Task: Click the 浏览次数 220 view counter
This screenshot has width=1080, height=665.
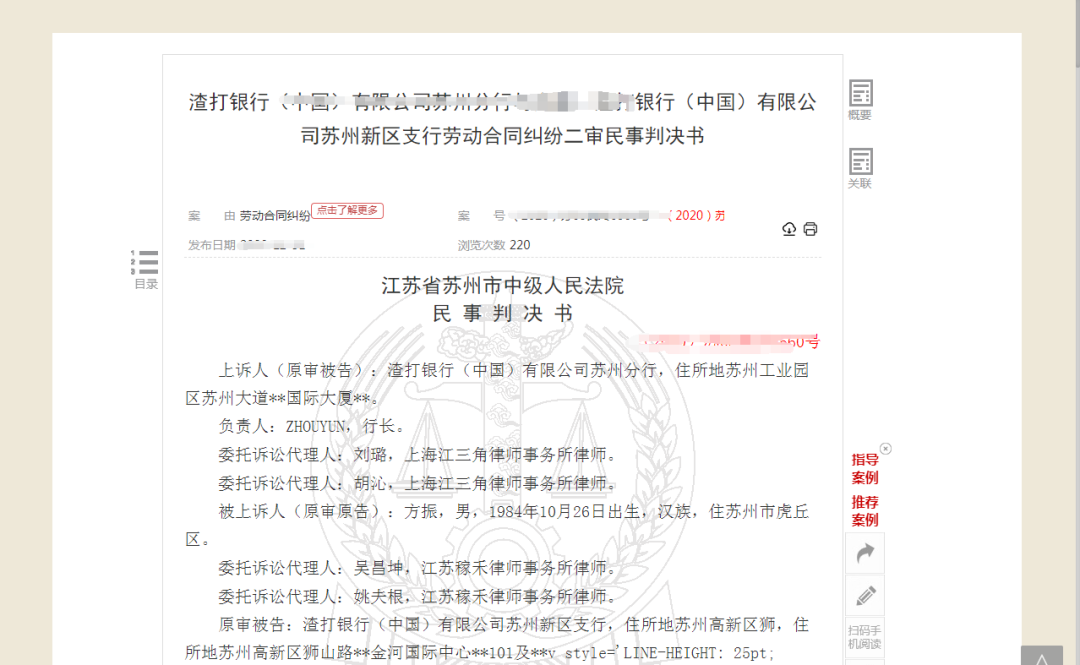Action: pos(492,244)
